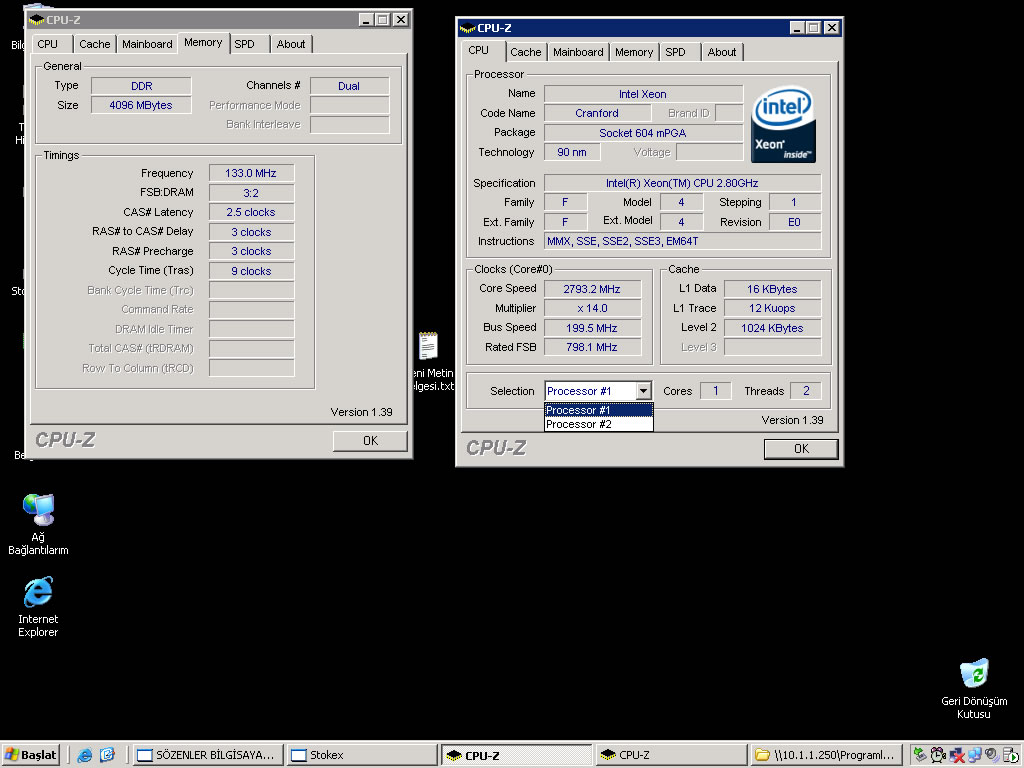Choose Processor #1 from the dropdown list

pyautogui.click(x=599, y=410)
